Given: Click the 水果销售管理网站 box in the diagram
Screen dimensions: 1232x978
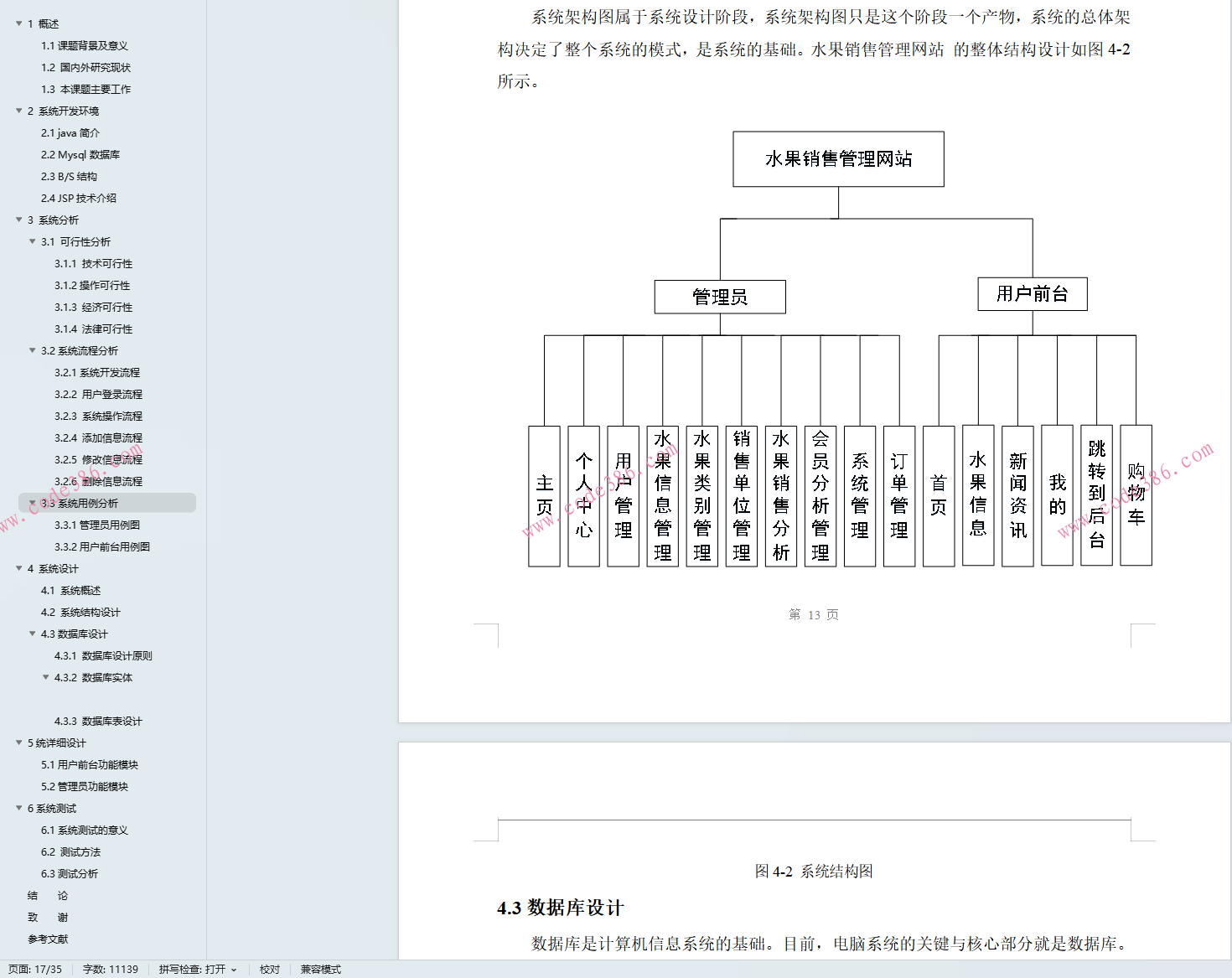Looking at the screenshot, I should coord(838,158).
